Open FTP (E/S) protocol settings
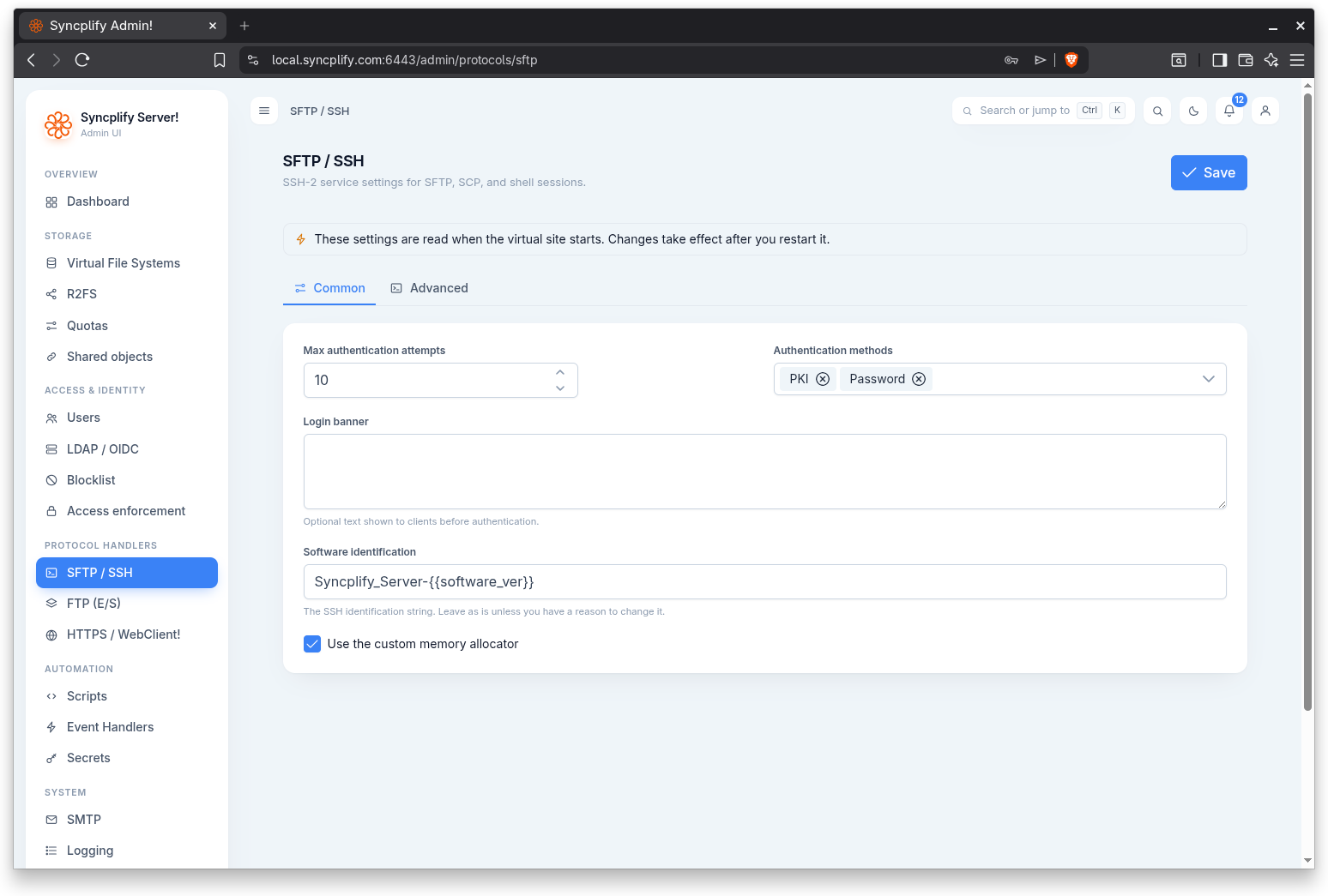Viewport: 1328px width, 896px height. click(x=127, y=604)
